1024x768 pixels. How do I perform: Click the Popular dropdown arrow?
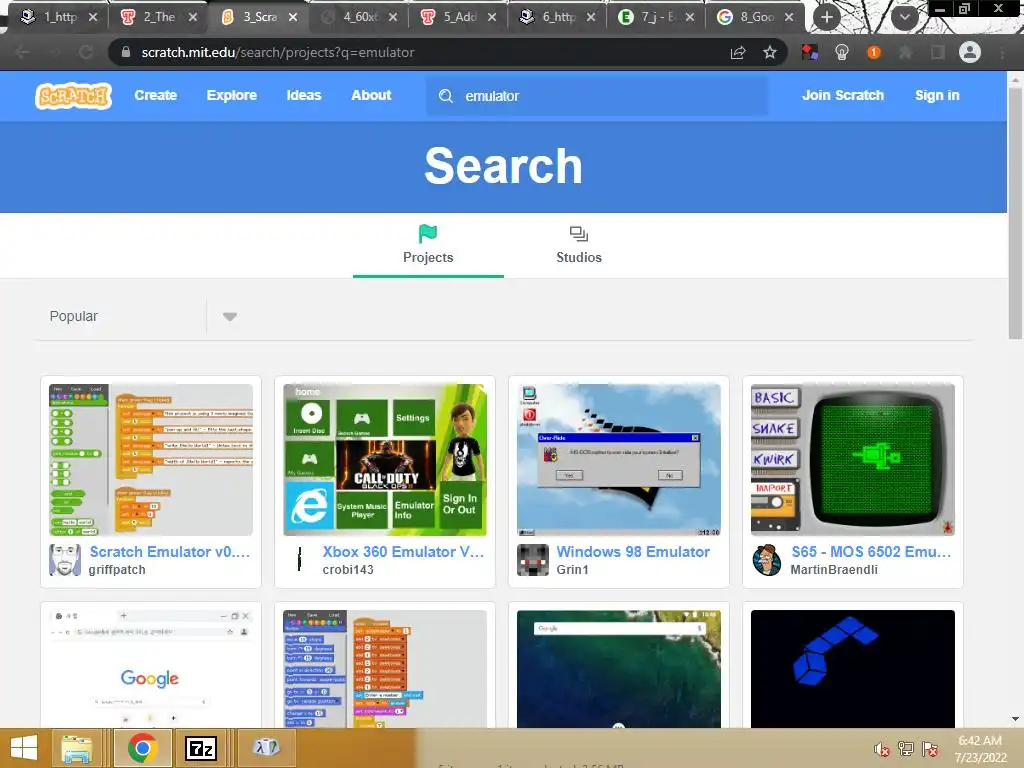(230, 317)
